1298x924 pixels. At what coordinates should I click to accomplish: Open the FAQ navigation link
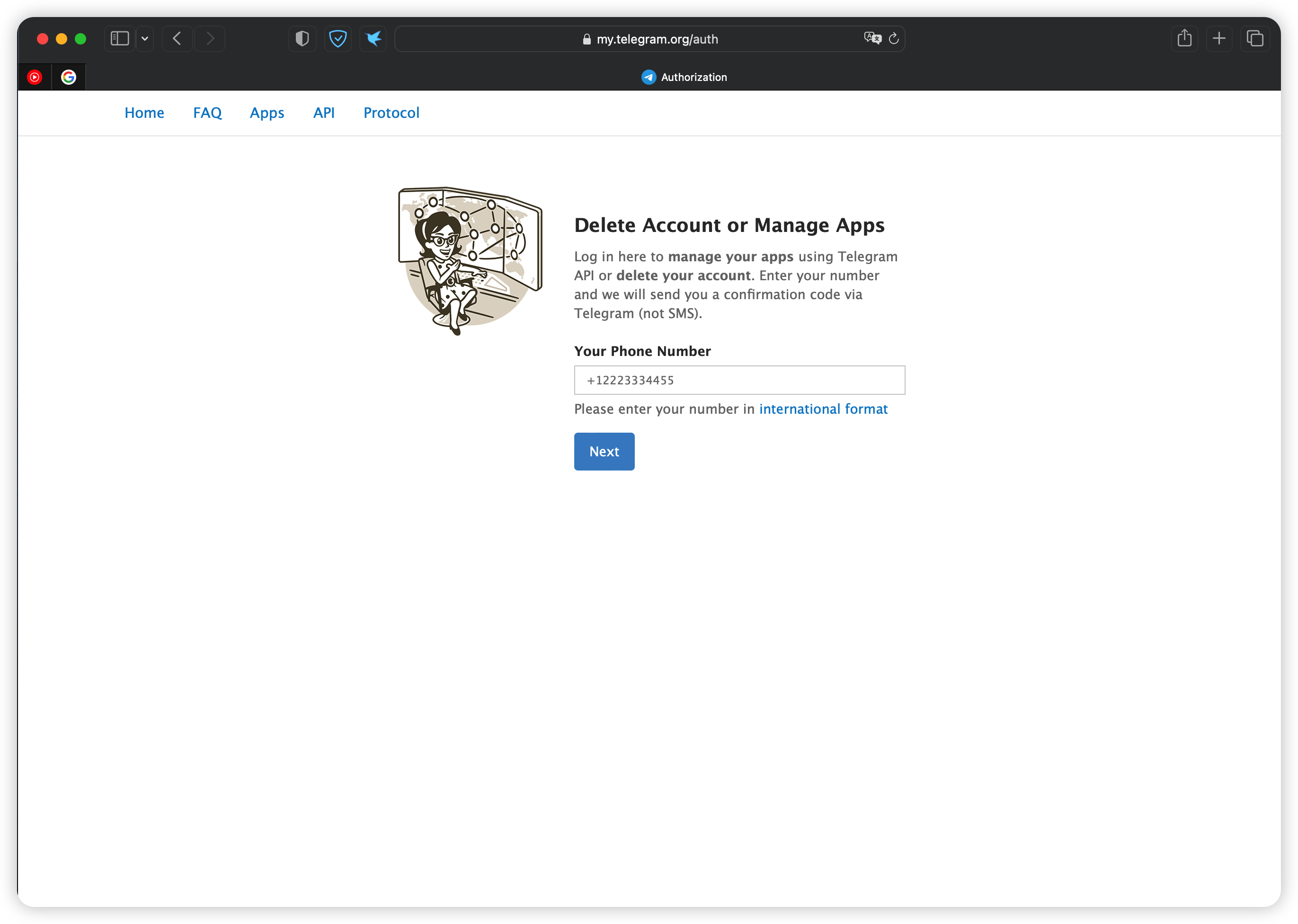207,113
